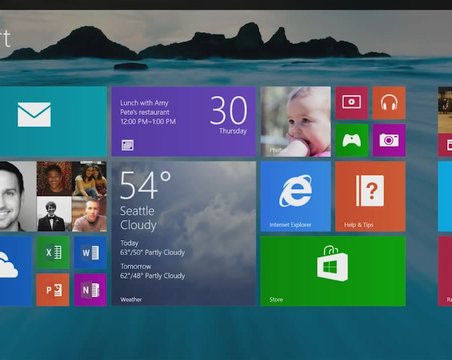Click the Pete's restaurant appointment text
Viewport: 452px width, 360px height.
point(145,112)
